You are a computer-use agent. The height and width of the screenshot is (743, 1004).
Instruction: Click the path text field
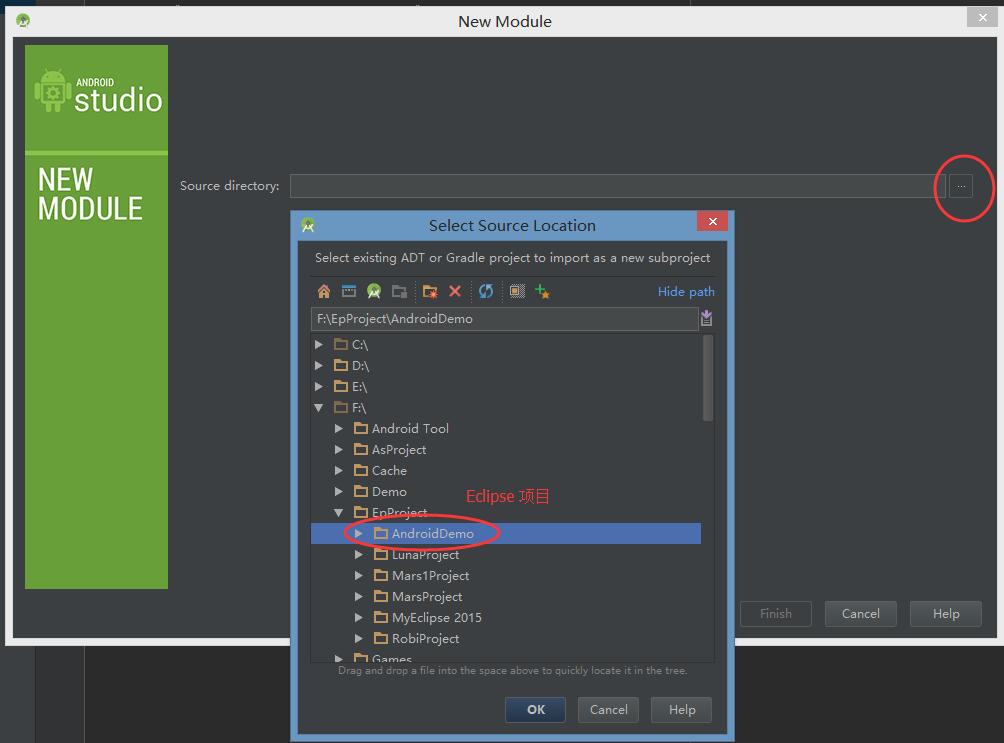[505, 318]
